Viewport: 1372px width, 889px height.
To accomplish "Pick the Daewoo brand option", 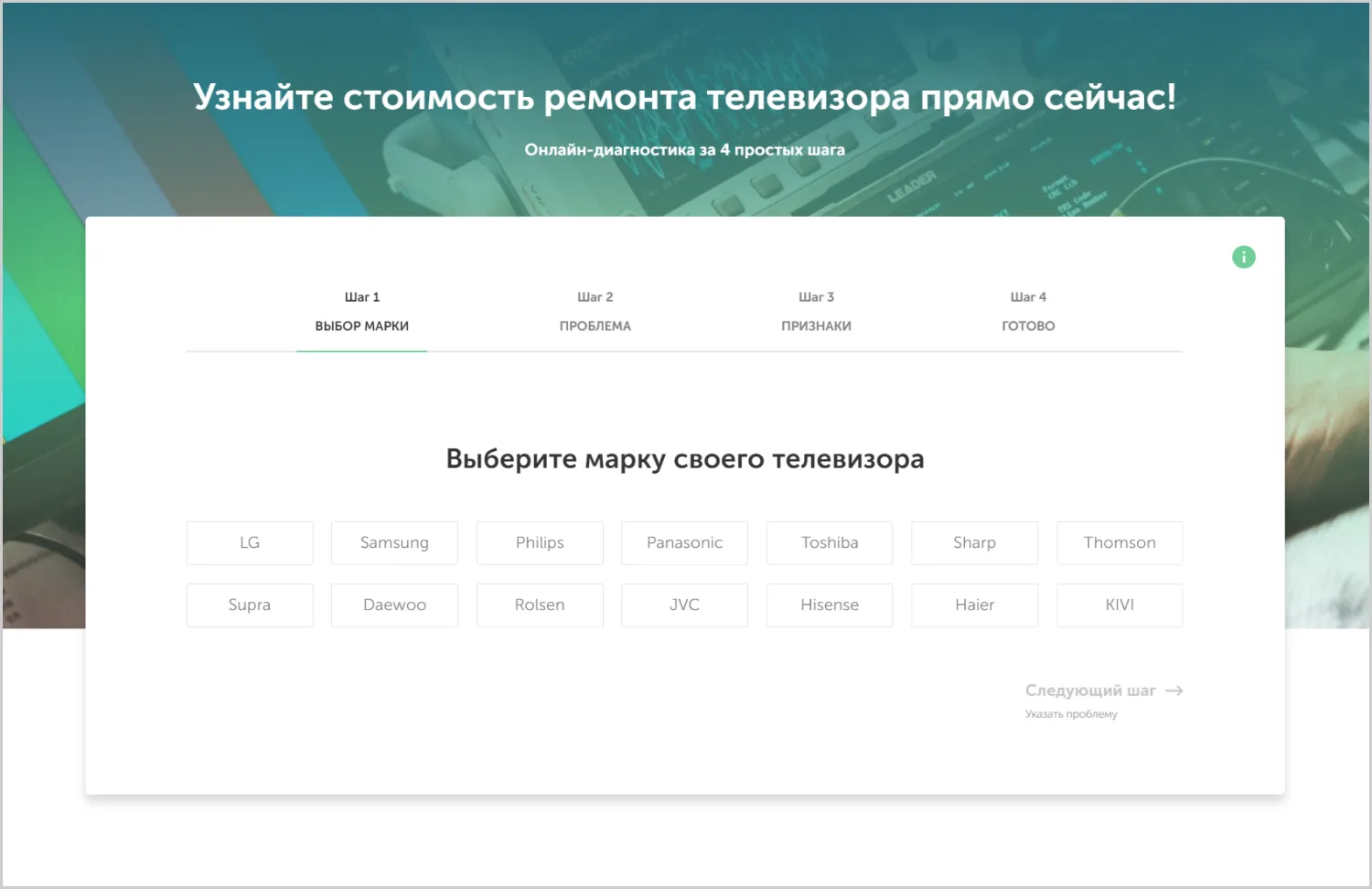I will point(394,605).
